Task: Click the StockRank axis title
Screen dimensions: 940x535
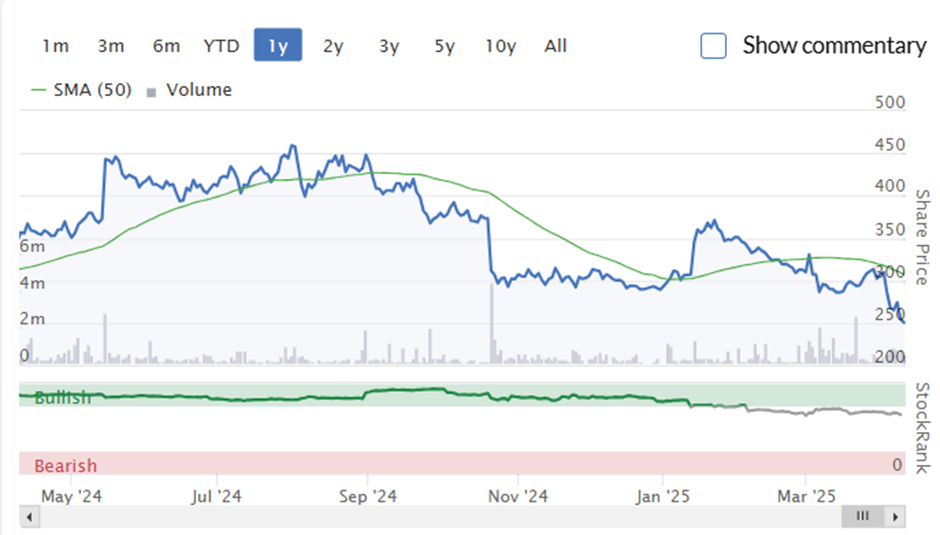Action: coord(923,428)
